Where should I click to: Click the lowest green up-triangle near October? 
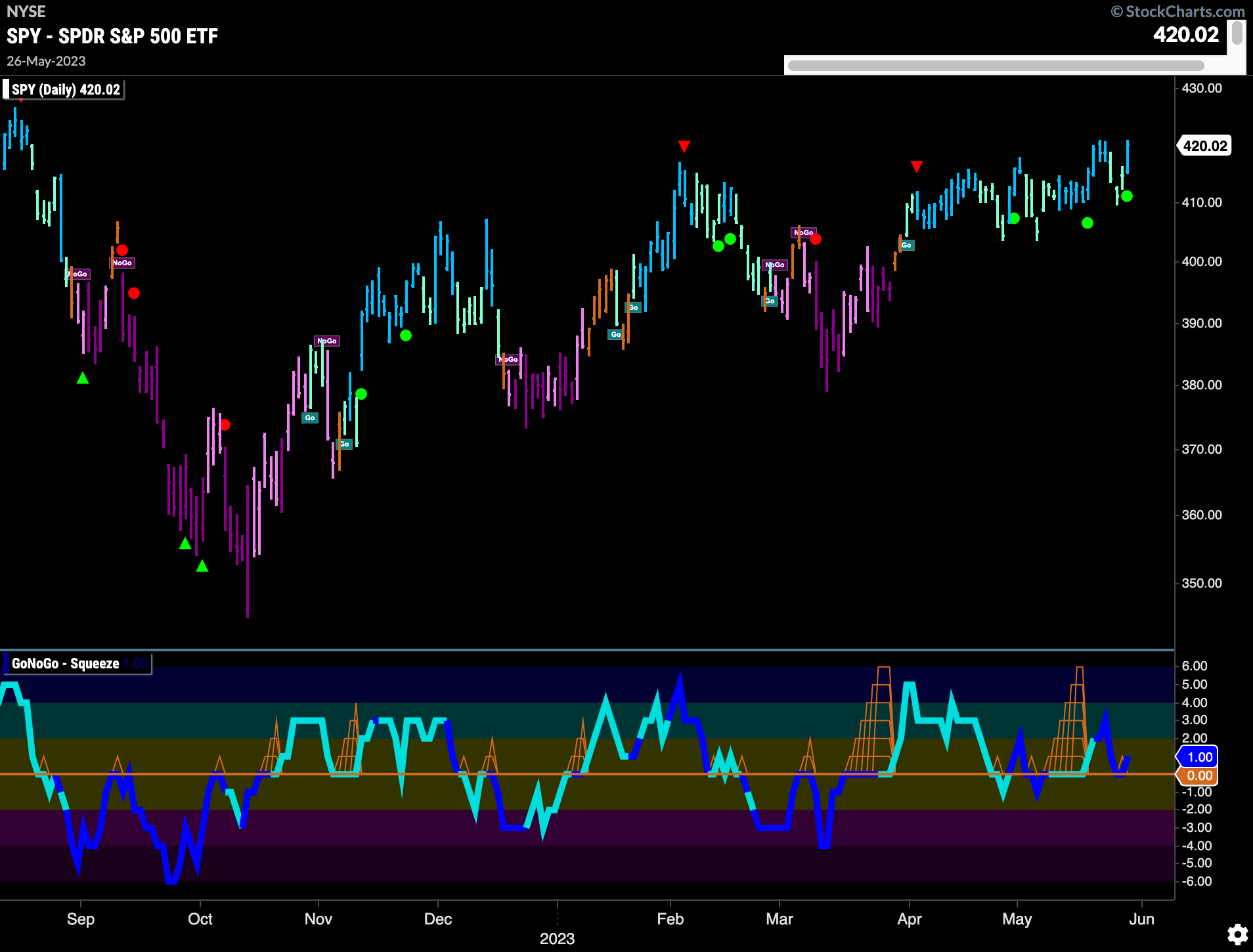coord(202,566)
